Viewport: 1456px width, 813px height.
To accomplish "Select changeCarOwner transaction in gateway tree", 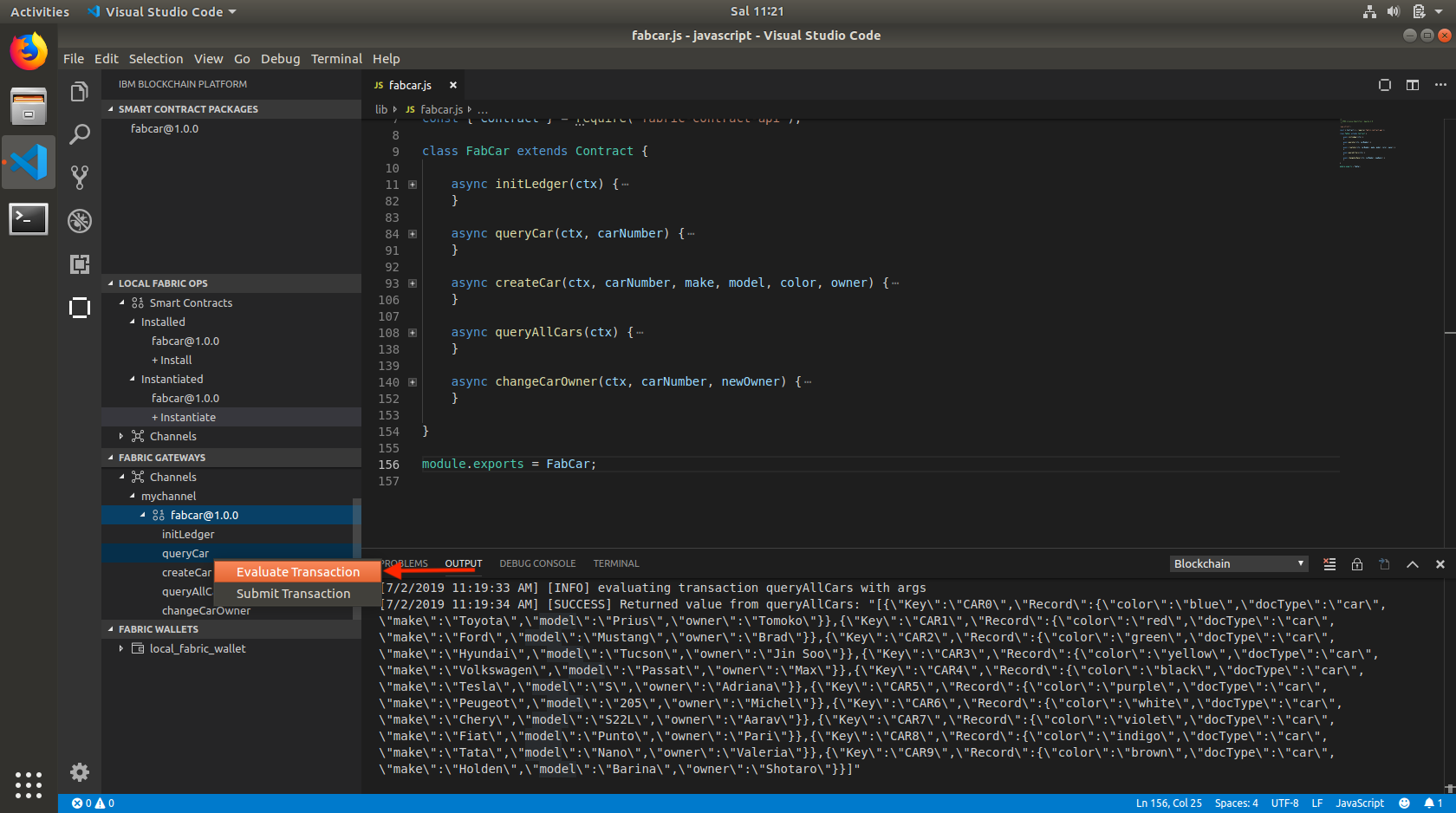I will (206, 611).
